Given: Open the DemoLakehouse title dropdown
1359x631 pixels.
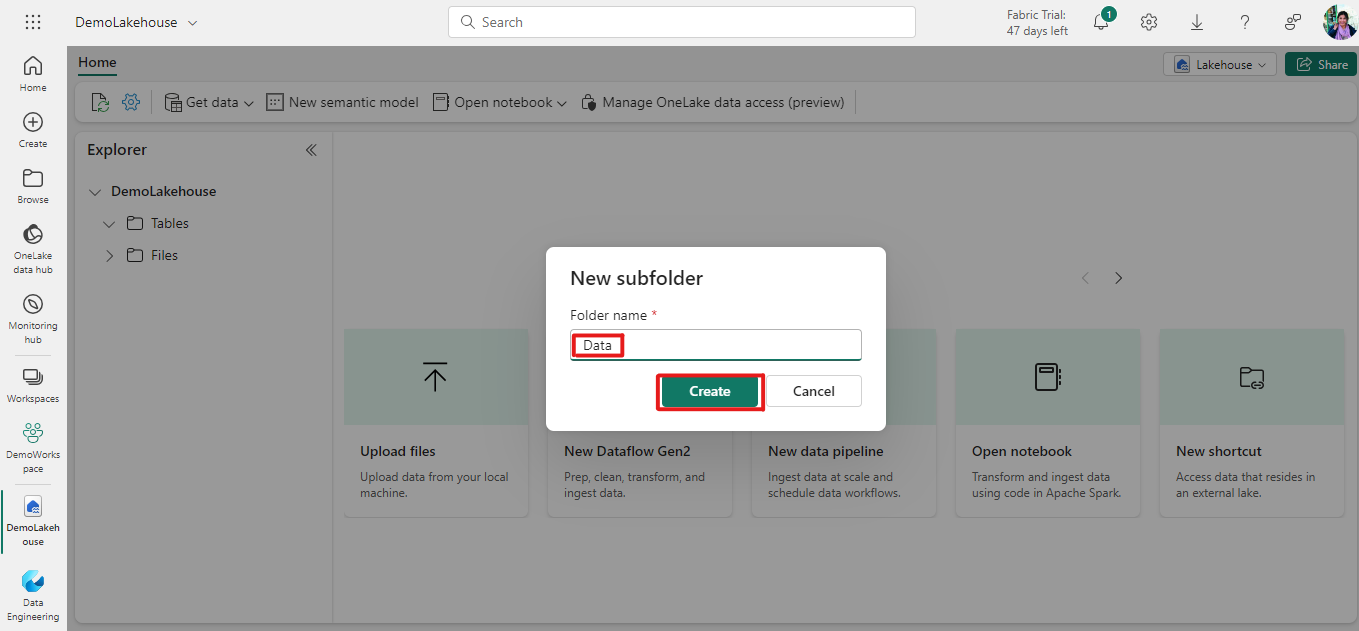Looking at the screenshot, I should click(x=136, y=22).
